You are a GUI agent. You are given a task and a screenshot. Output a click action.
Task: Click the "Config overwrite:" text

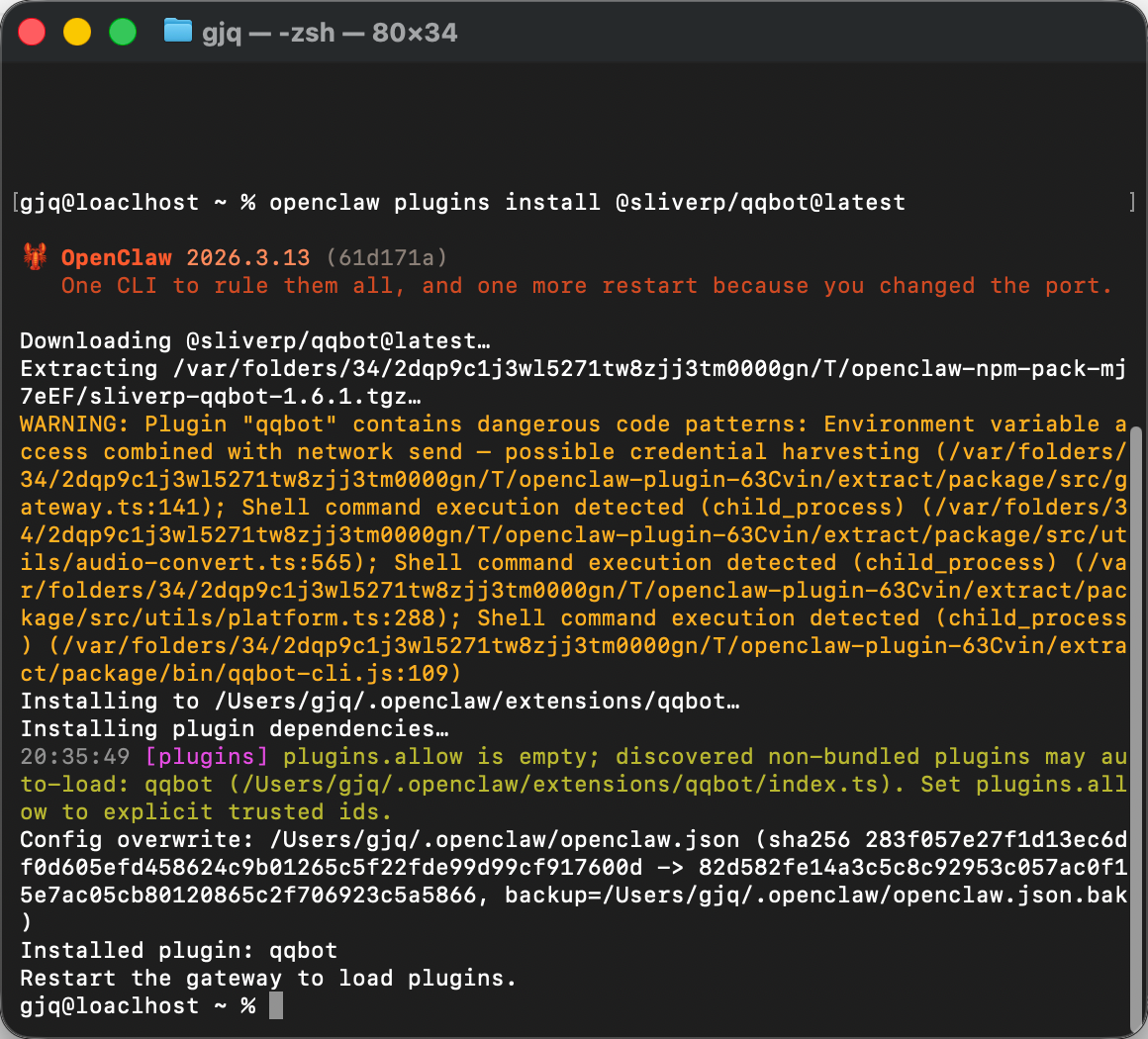click(137, 840)
